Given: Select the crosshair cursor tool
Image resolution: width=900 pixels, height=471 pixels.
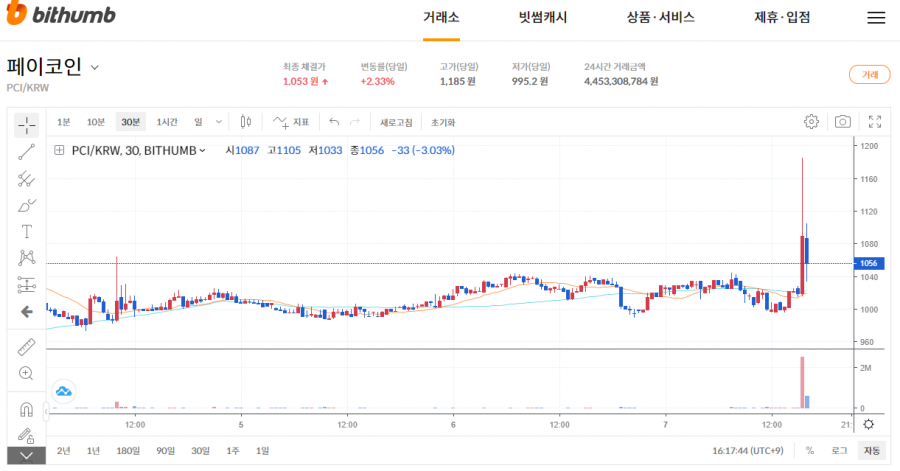Looking at the screenshot, I should click(x=26, y=124).
